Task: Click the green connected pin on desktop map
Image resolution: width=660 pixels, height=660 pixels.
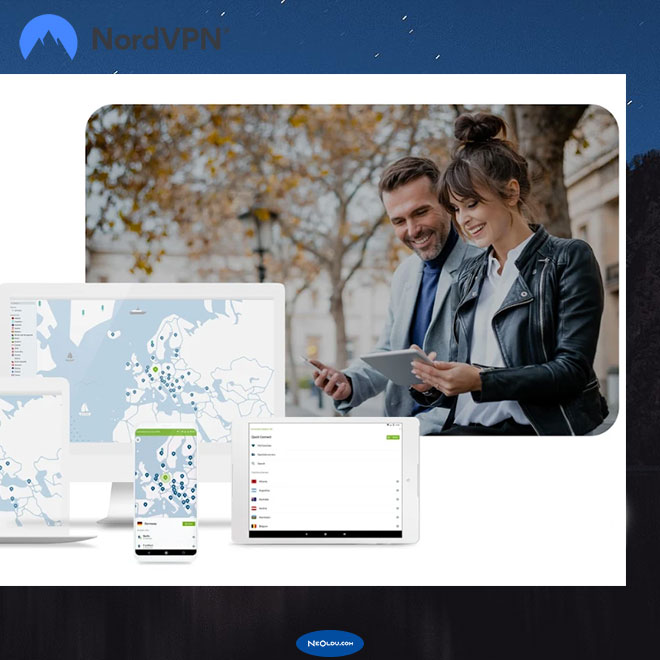Action: pyautogui.click(x=155, y=371)
